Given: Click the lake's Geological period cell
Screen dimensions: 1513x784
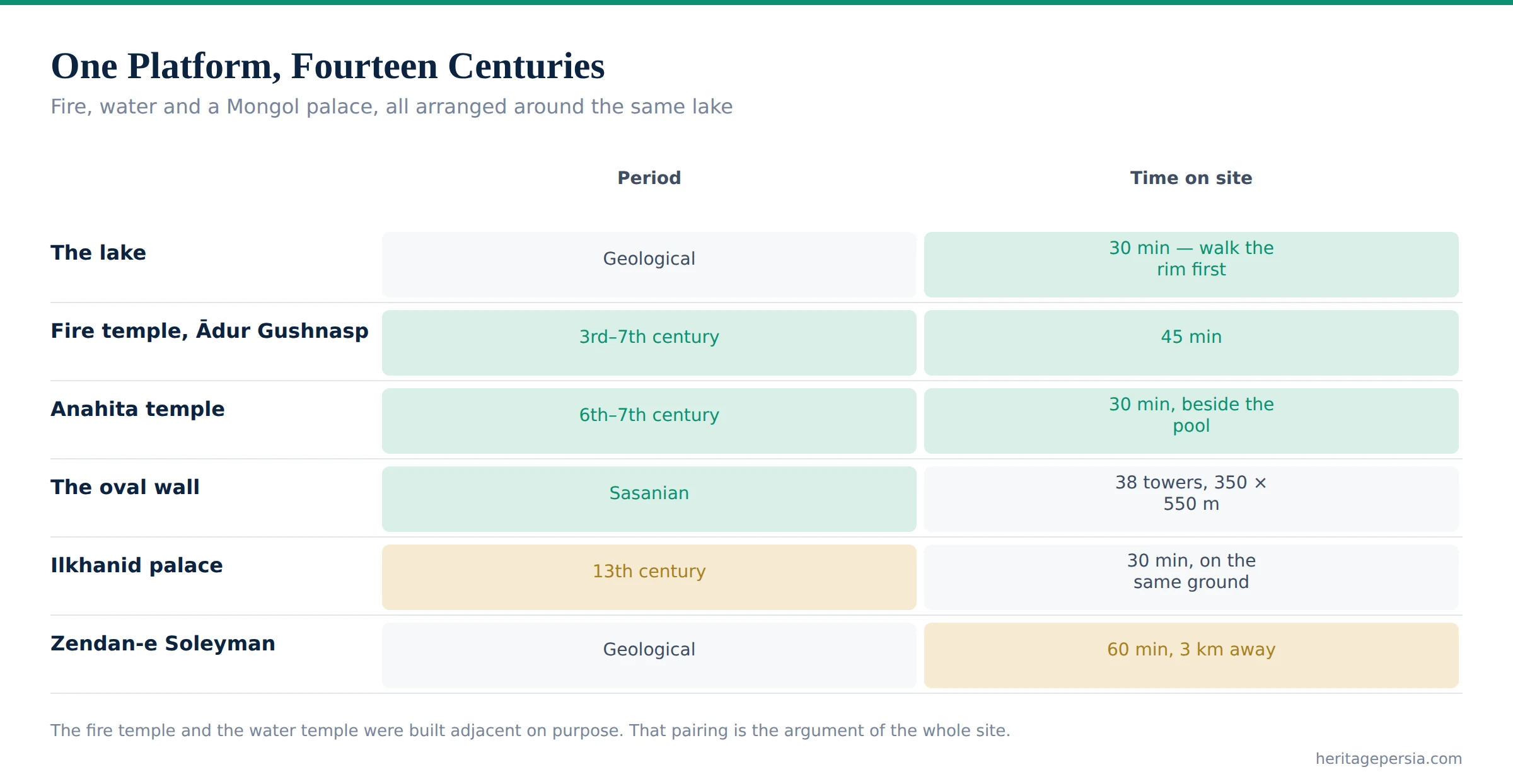Looking at the screenshot, I should 649,265.
